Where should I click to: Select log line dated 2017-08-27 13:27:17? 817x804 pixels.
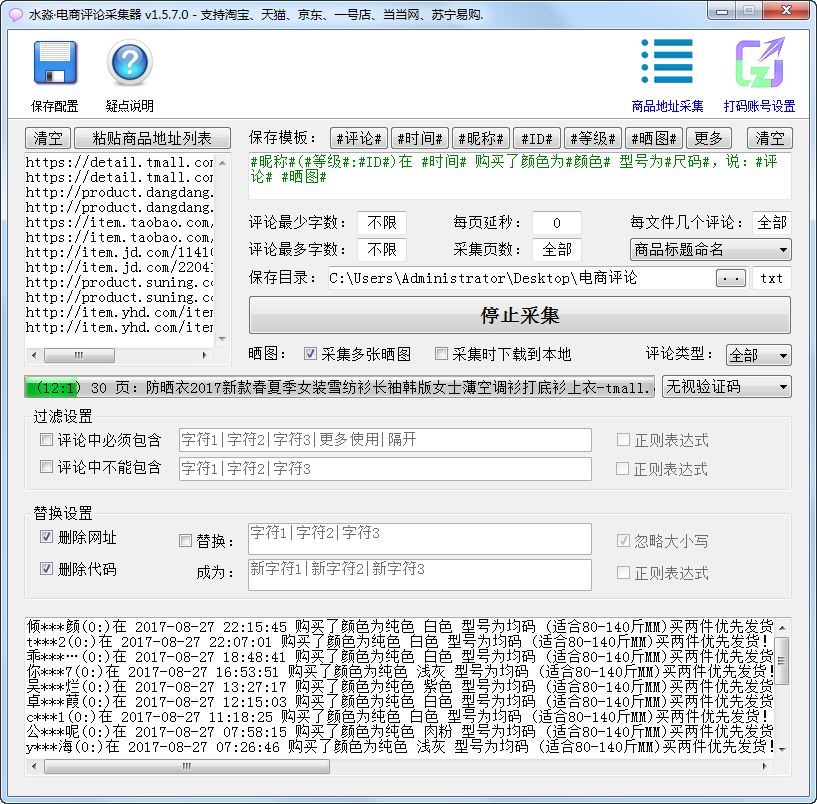click(x=400, y=687)
